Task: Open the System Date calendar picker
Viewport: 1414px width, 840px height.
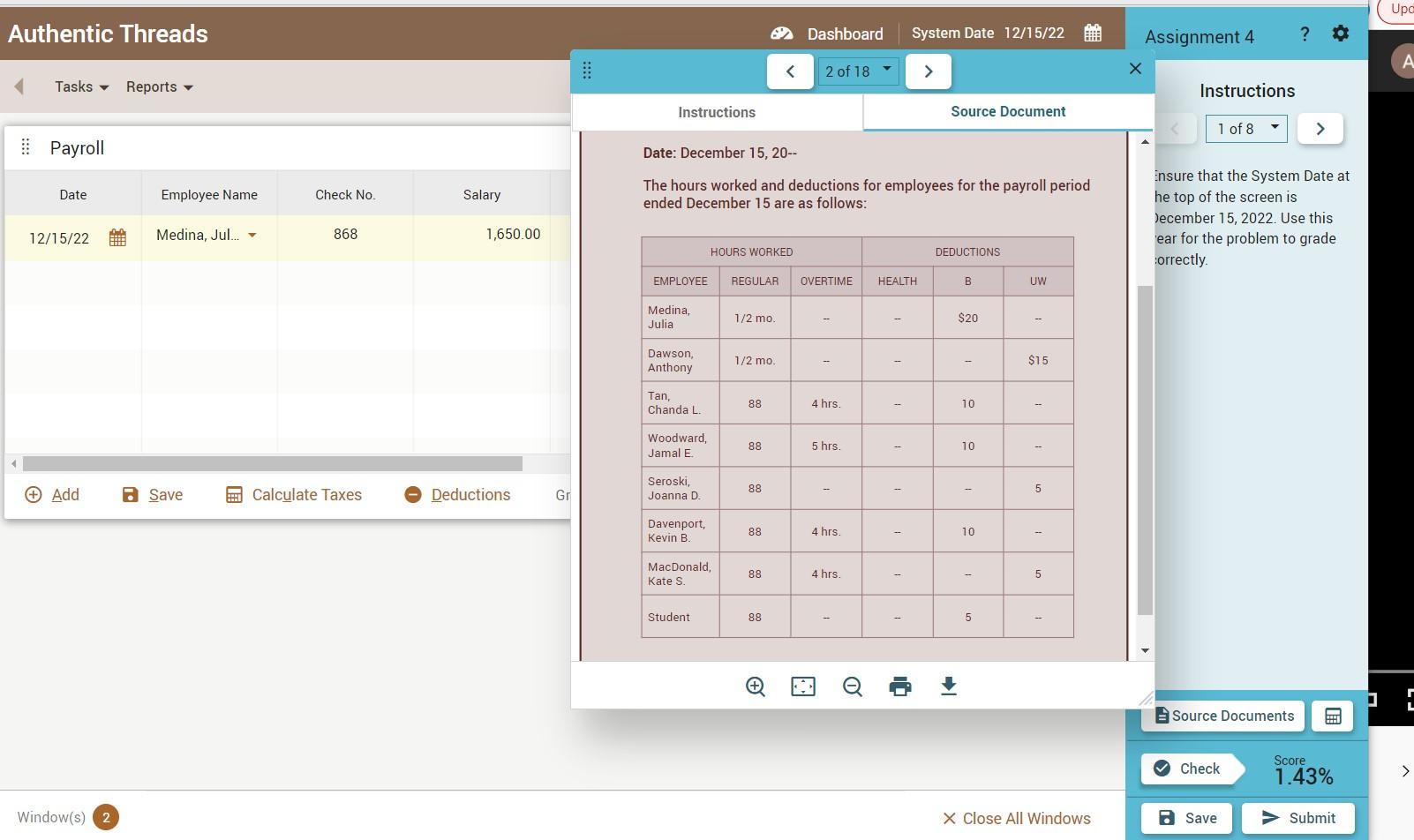Action: 1092,33
